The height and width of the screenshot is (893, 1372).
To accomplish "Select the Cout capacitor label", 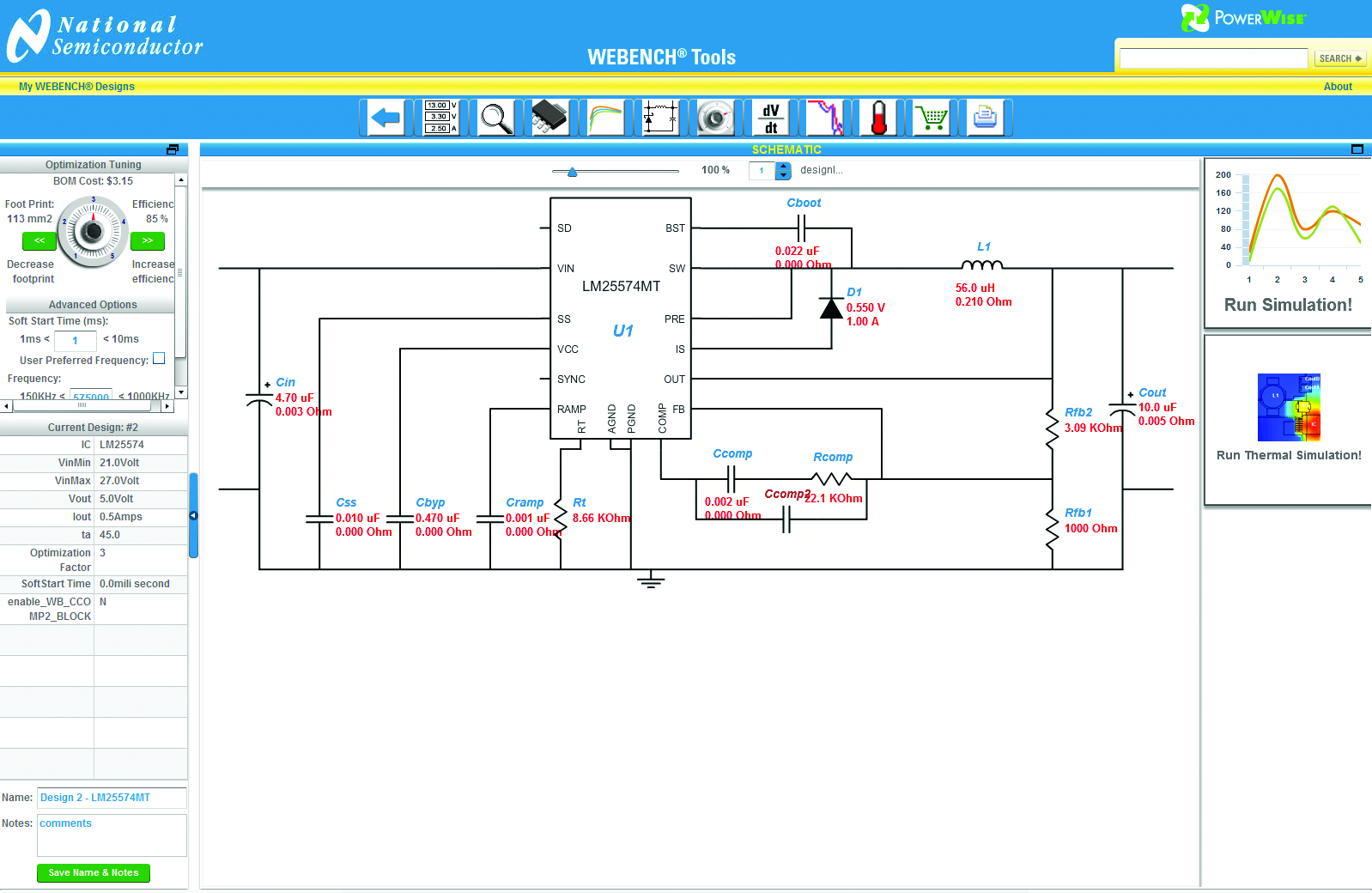I will [x=1152, y=392].
